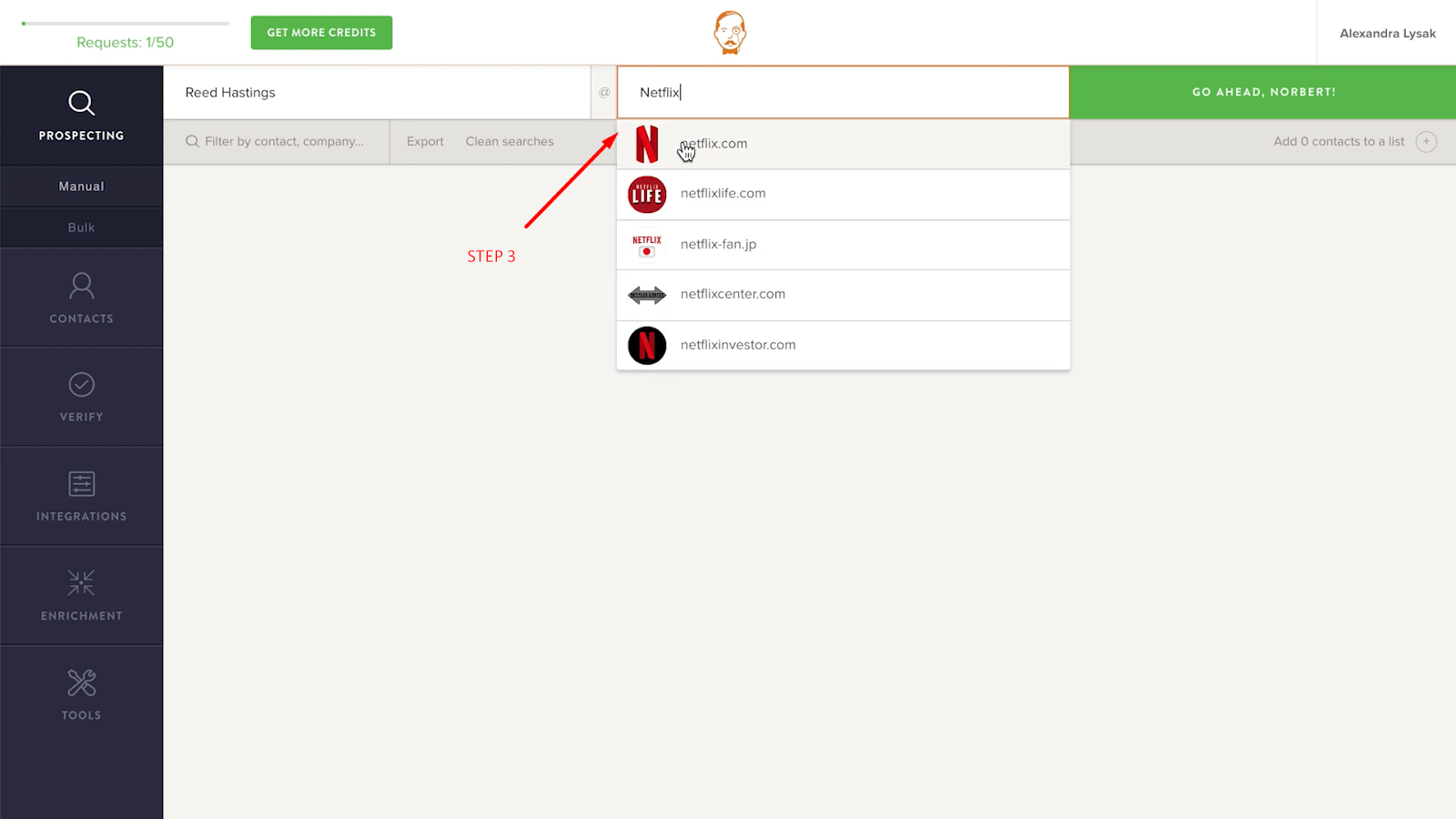This screenshot has height=819, width=1456.
Task: Switch to Bulk prospecting
Action: click(81, 227)
